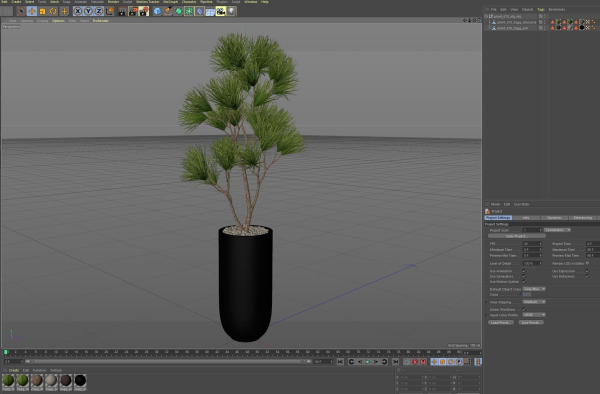600x394 pixels.
Task: Open the Project Scale units dropdown
Action: (557, 230)
